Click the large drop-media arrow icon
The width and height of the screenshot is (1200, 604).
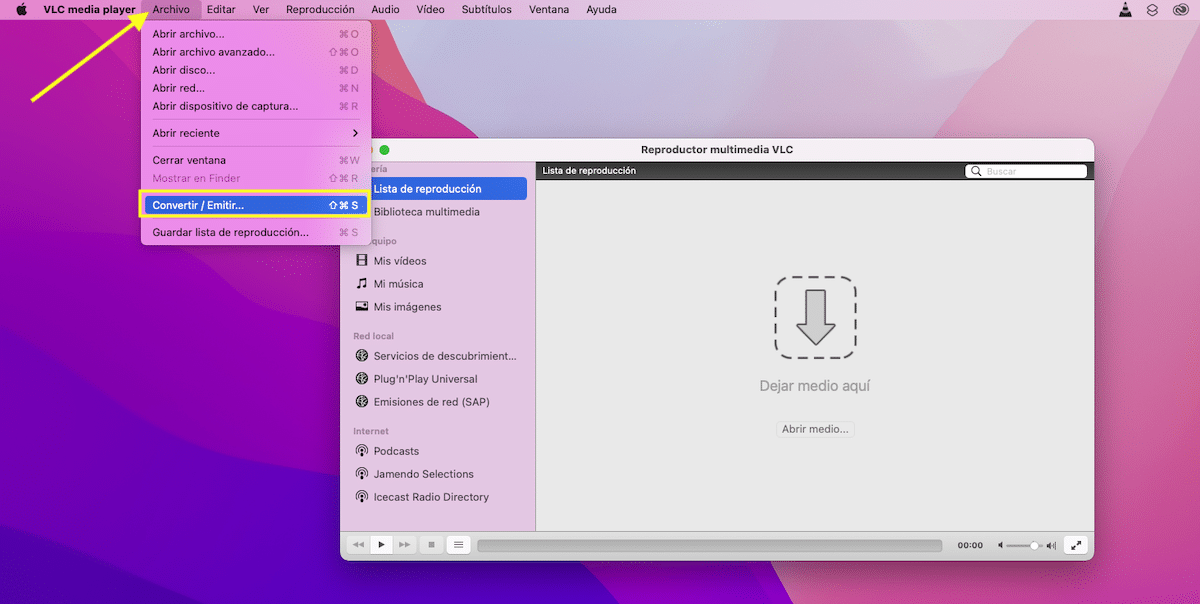[x=815, y=317]
